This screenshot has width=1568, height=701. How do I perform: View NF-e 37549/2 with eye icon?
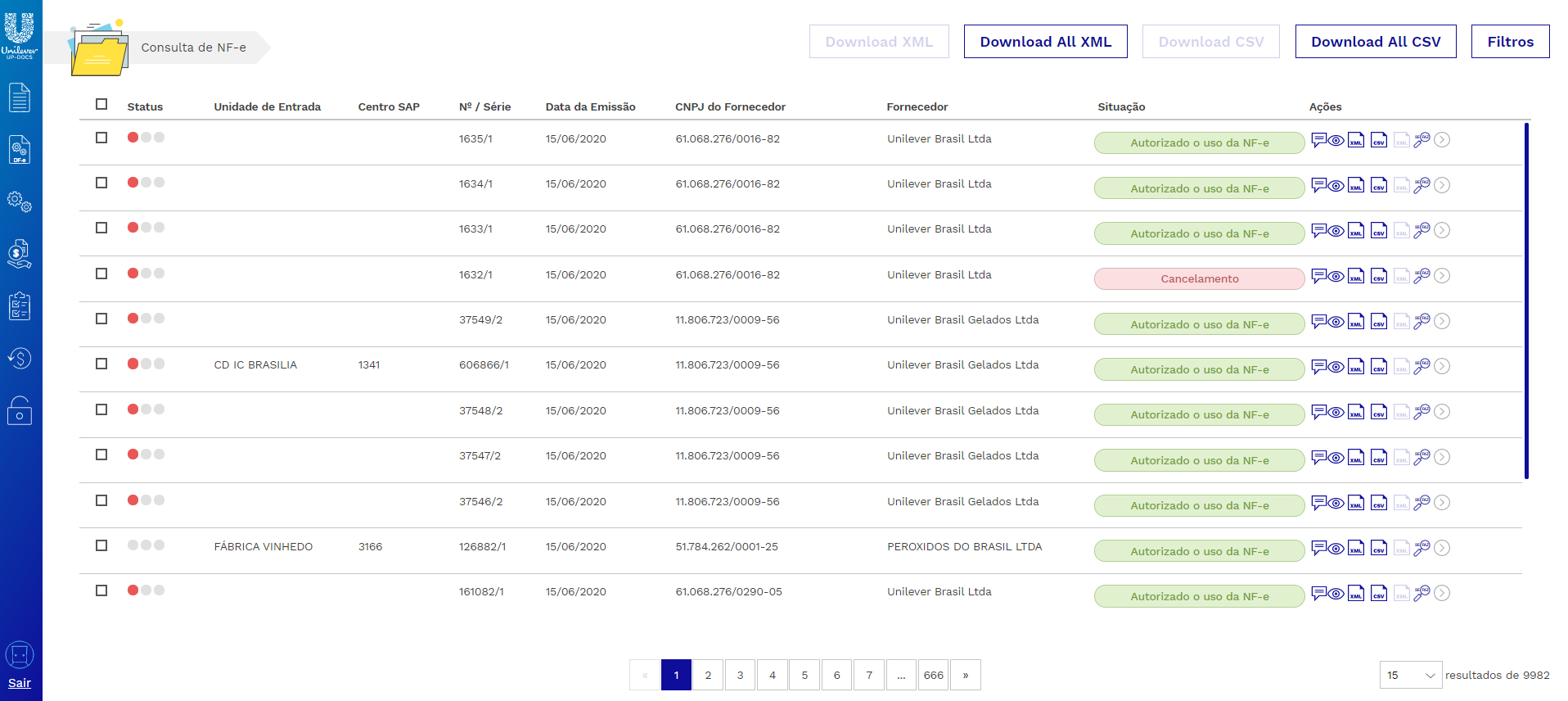pyautogui.click(x=1336, y=322)
